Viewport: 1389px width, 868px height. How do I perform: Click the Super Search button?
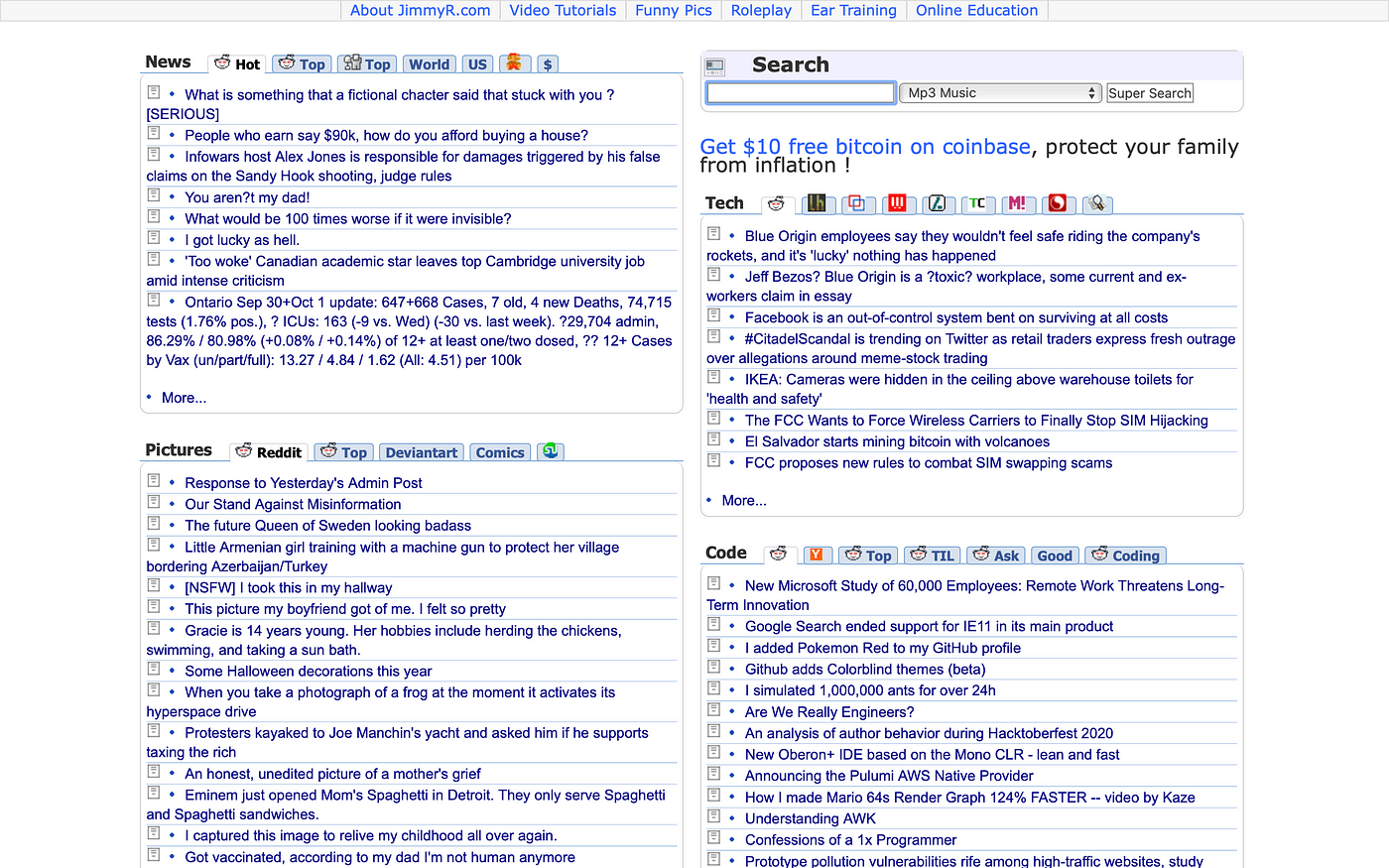pyautogui.click(x=1150, y=93)
